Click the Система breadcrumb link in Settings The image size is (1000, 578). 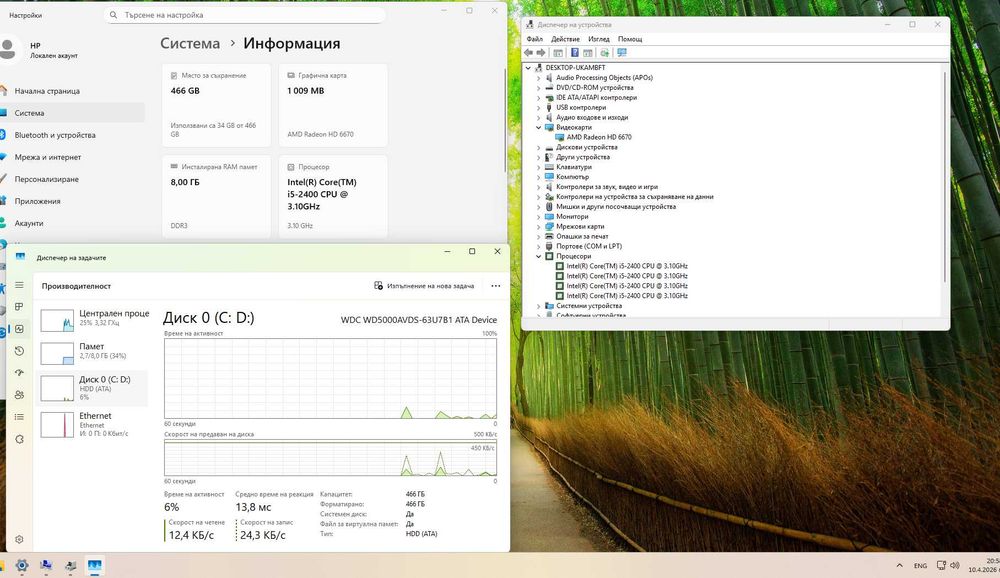coord(190,43)
